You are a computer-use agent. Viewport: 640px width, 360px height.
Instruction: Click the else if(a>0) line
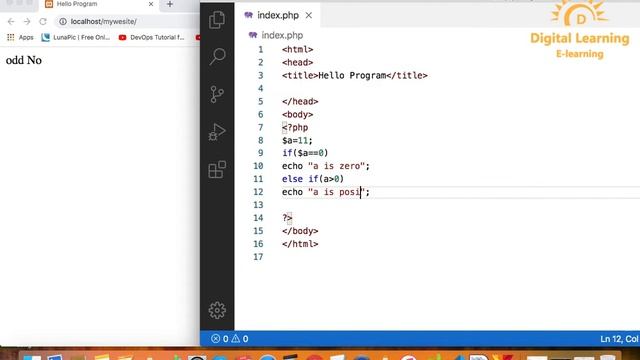tap(313, 179)
